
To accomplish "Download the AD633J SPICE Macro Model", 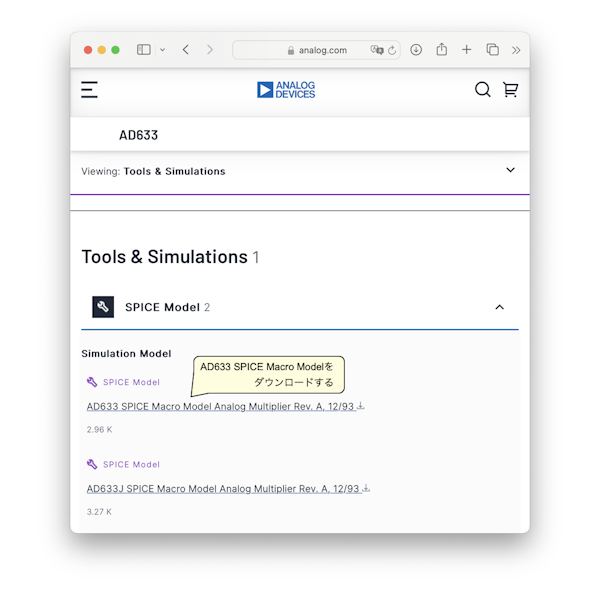I will point(228,488).
